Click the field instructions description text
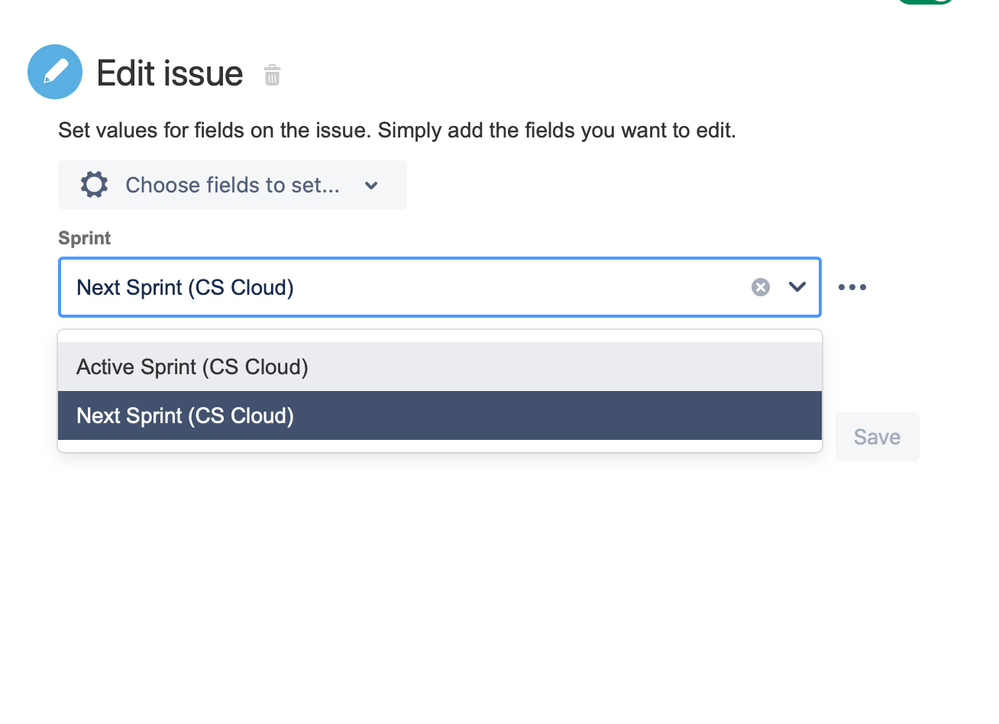The image size is (999, 724). pos(397,130)
